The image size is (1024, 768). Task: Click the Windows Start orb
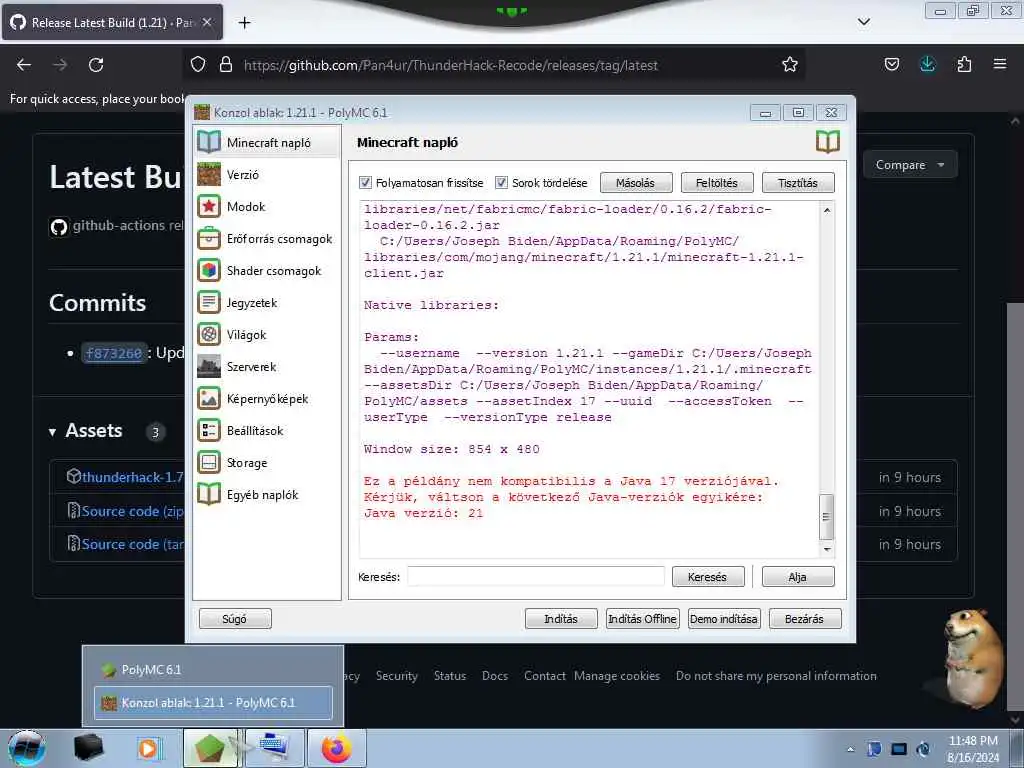(x=27, y=748)
